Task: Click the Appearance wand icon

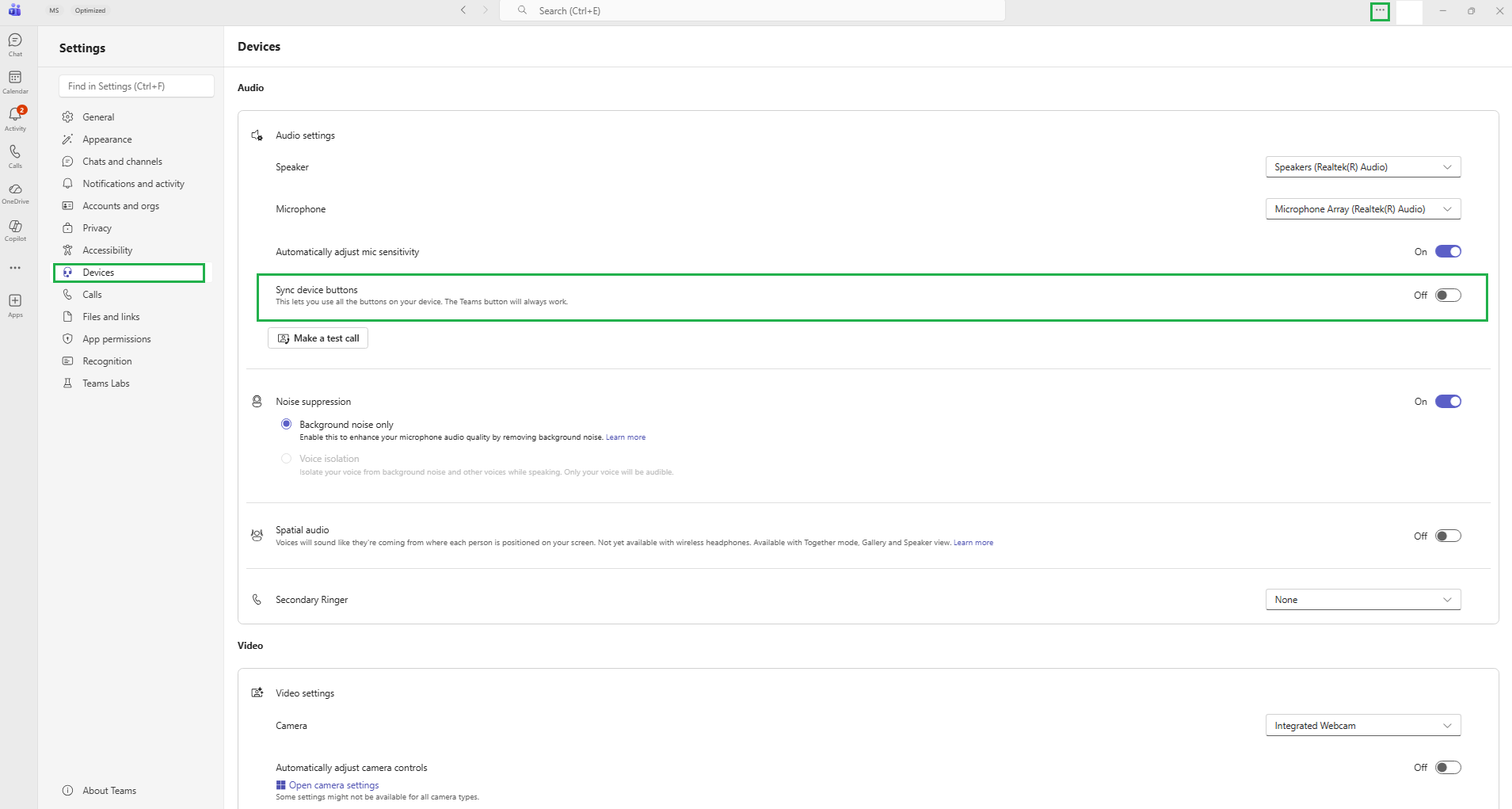Action: (68, 139)
